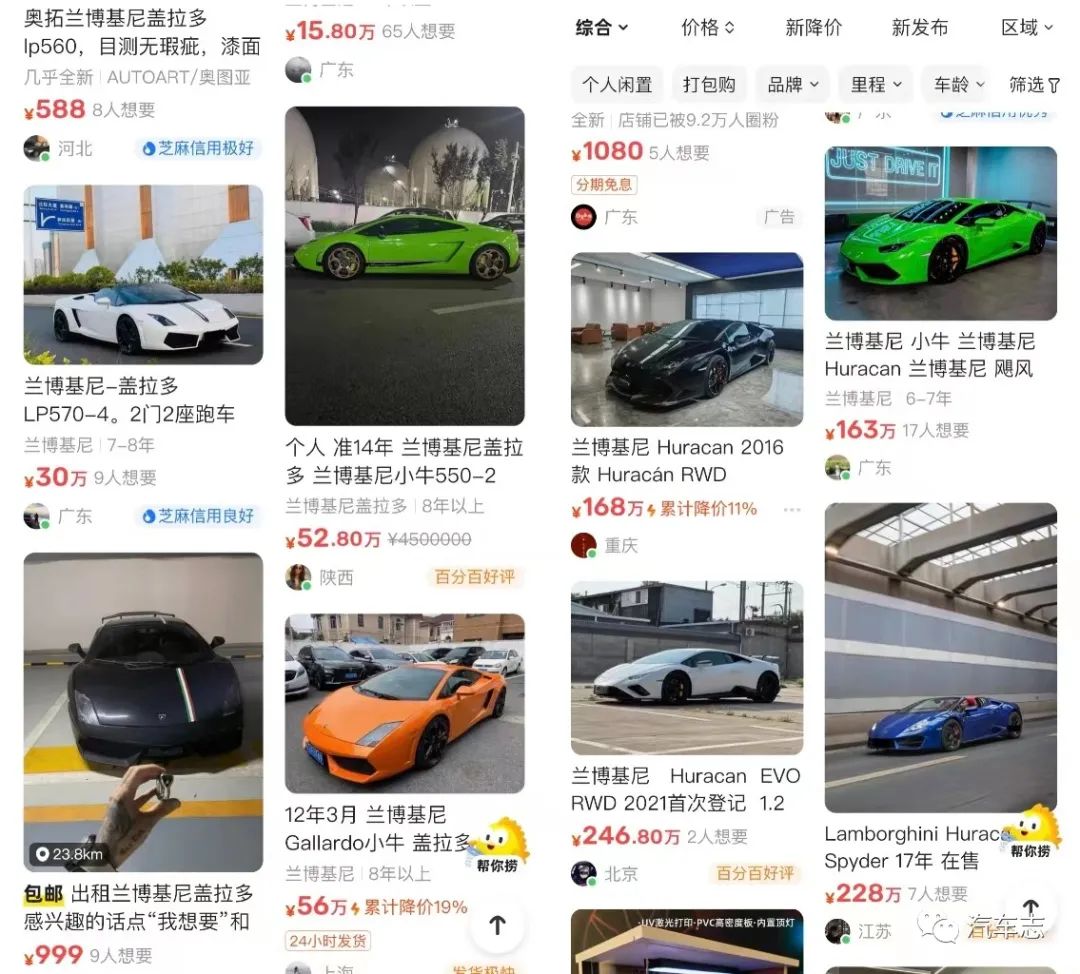Toggle the 打包购 filter chip
The height and width of the screenshot is (974, 1080).
(709, 85)
